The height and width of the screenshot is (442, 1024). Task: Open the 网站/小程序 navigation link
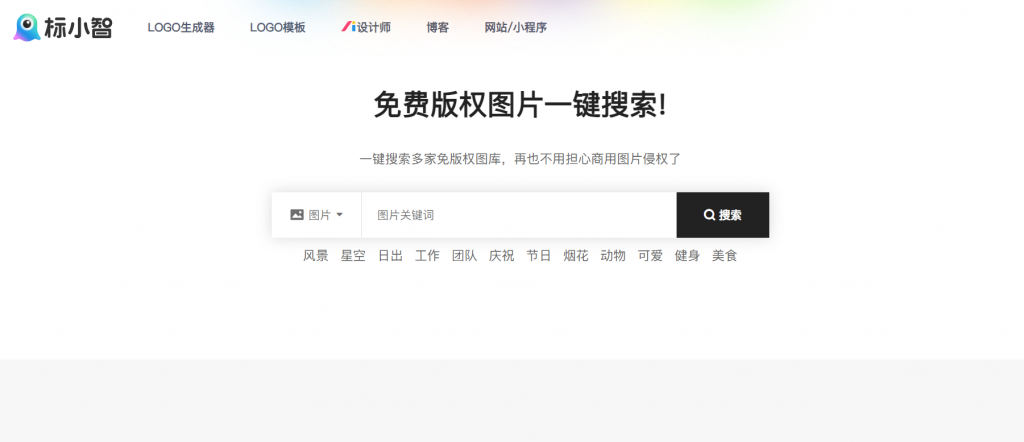pos(515,27)
